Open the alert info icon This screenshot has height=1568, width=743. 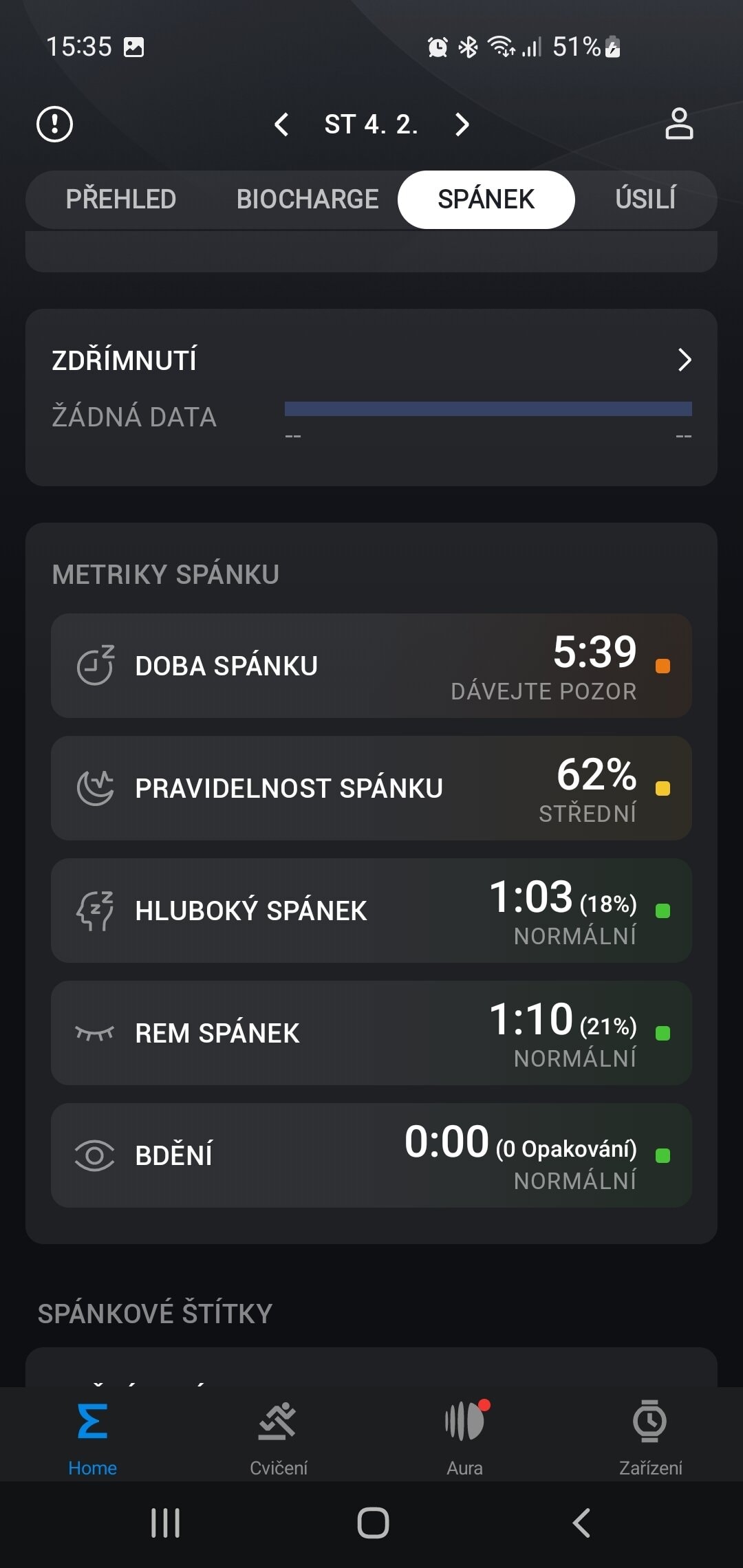tap(54, 124)
